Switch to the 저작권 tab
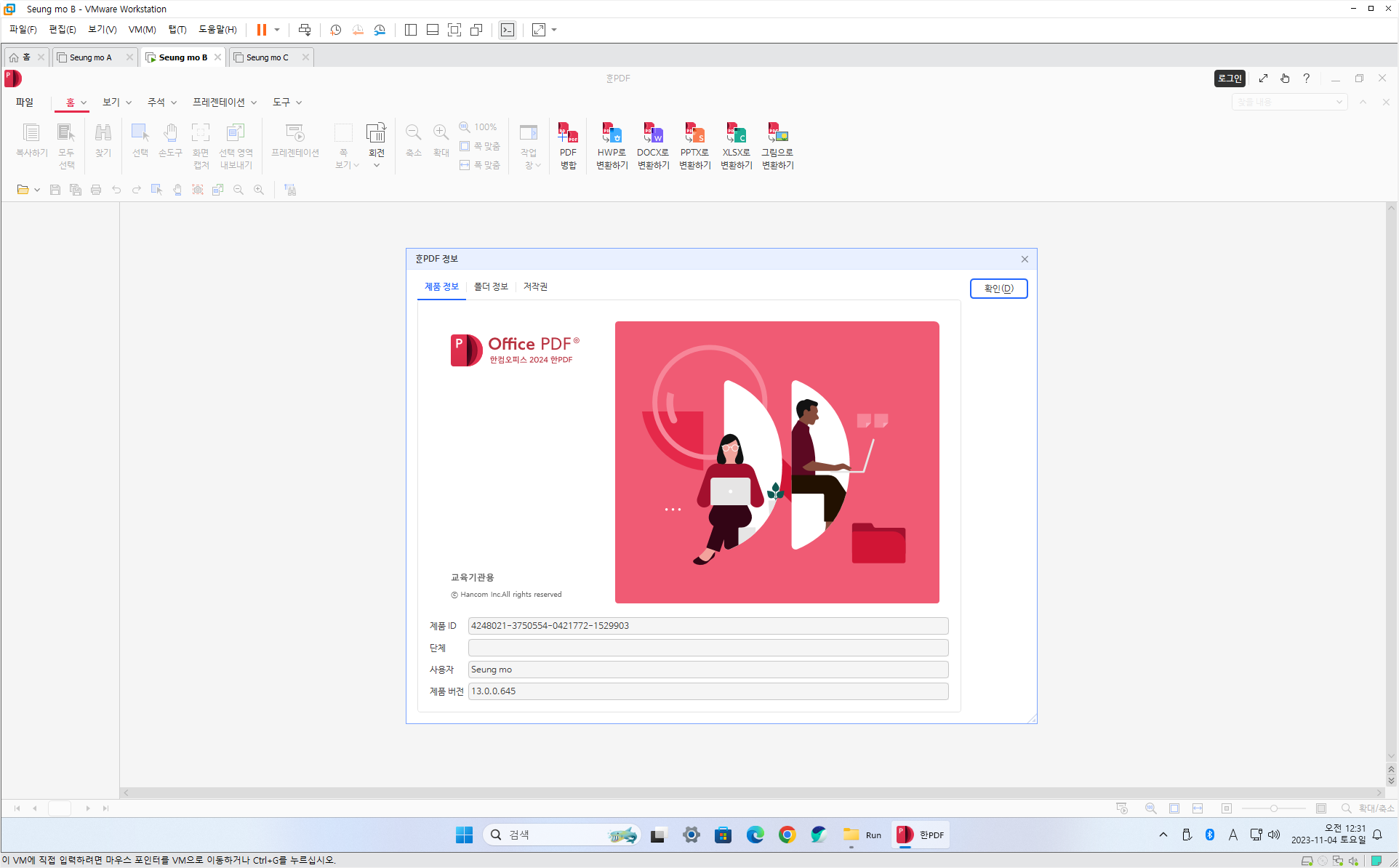1399x868 pixels. pos(535,286)
